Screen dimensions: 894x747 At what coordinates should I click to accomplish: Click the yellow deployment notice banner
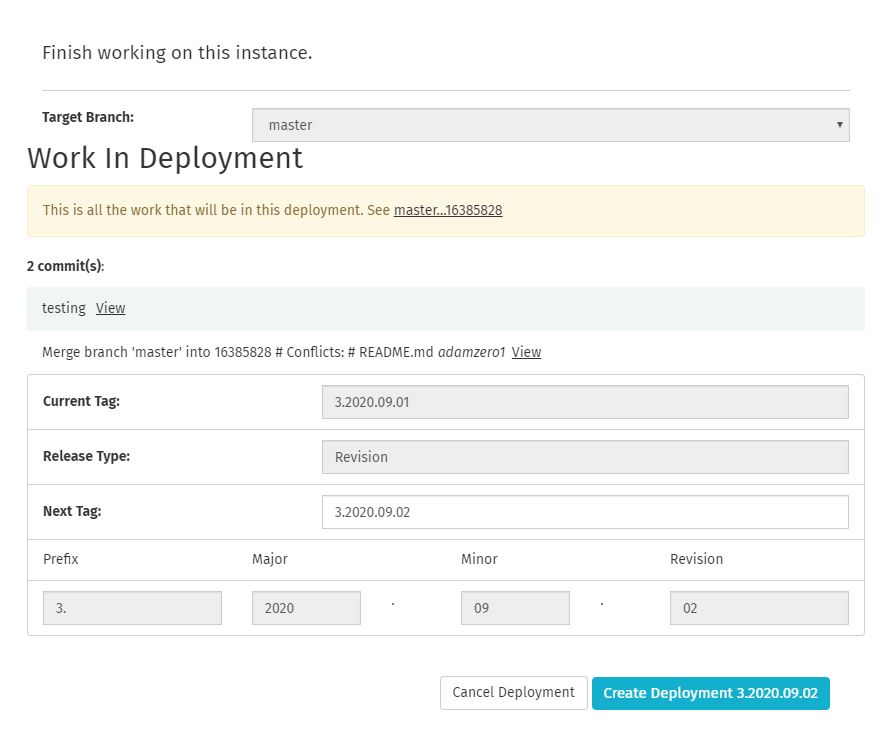pos(650,211)
